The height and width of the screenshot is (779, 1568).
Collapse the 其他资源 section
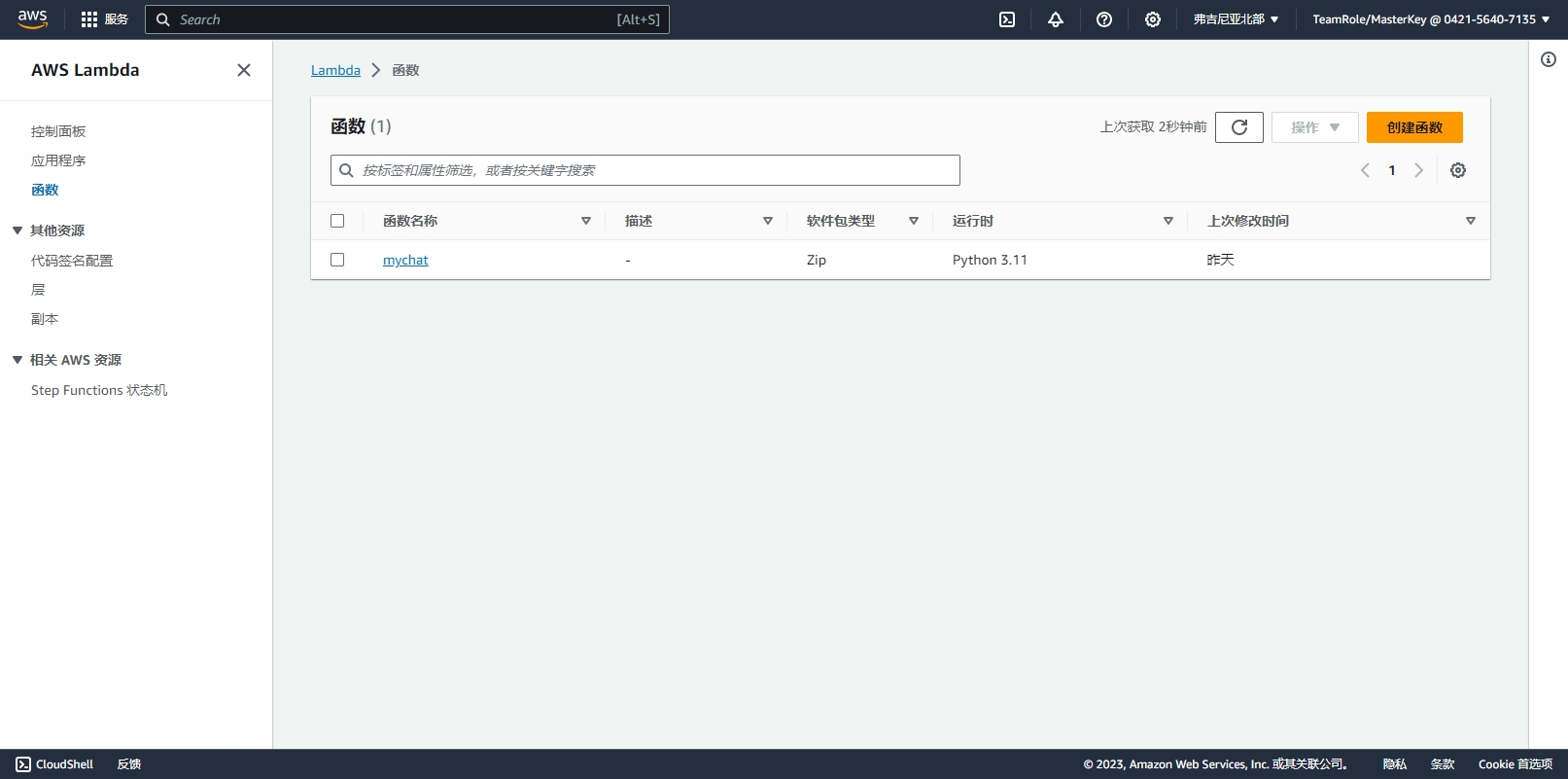tap(17, 230)
